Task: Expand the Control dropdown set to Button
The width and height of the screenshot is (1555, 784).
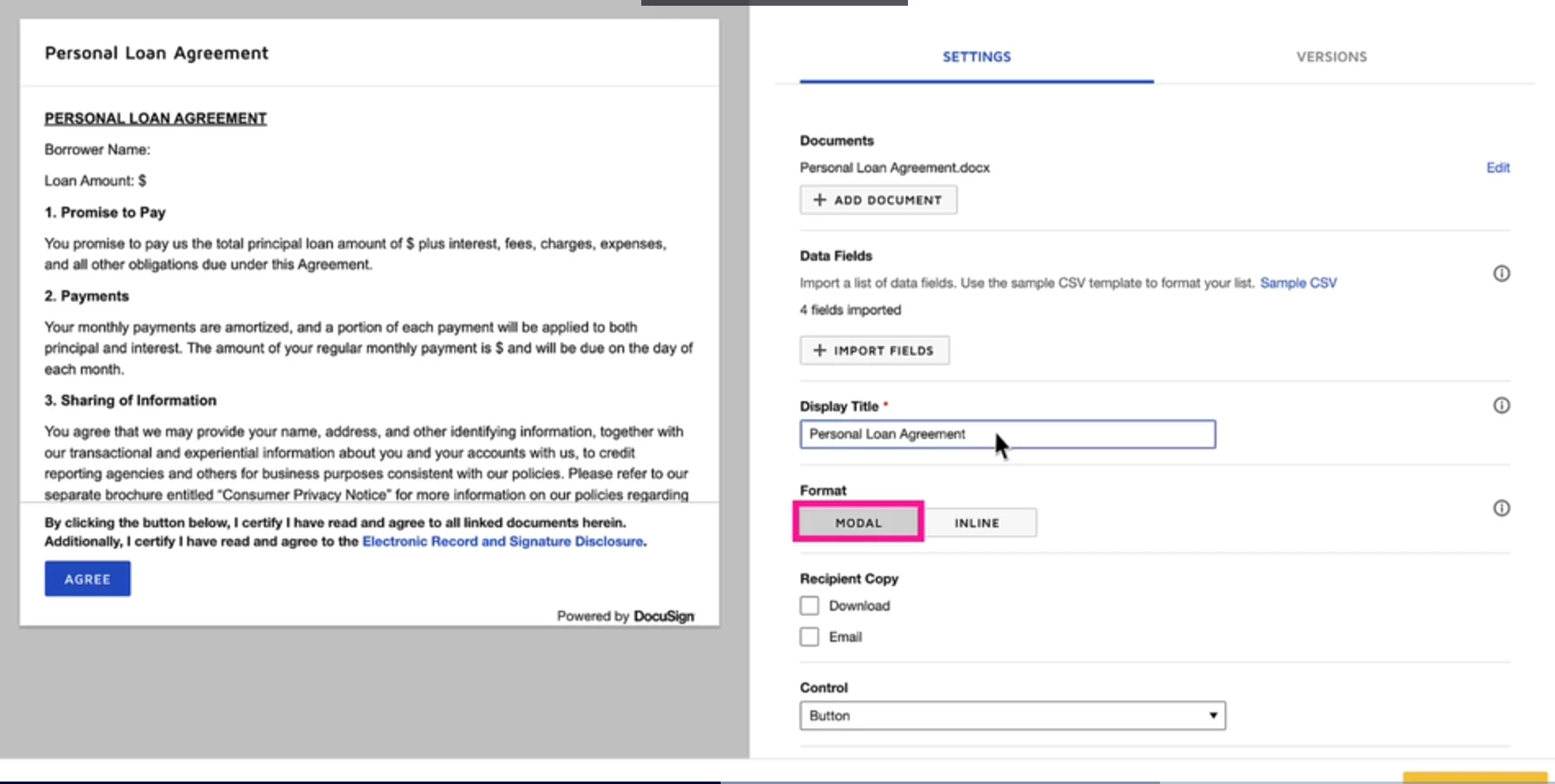Action: point(1012,715)
